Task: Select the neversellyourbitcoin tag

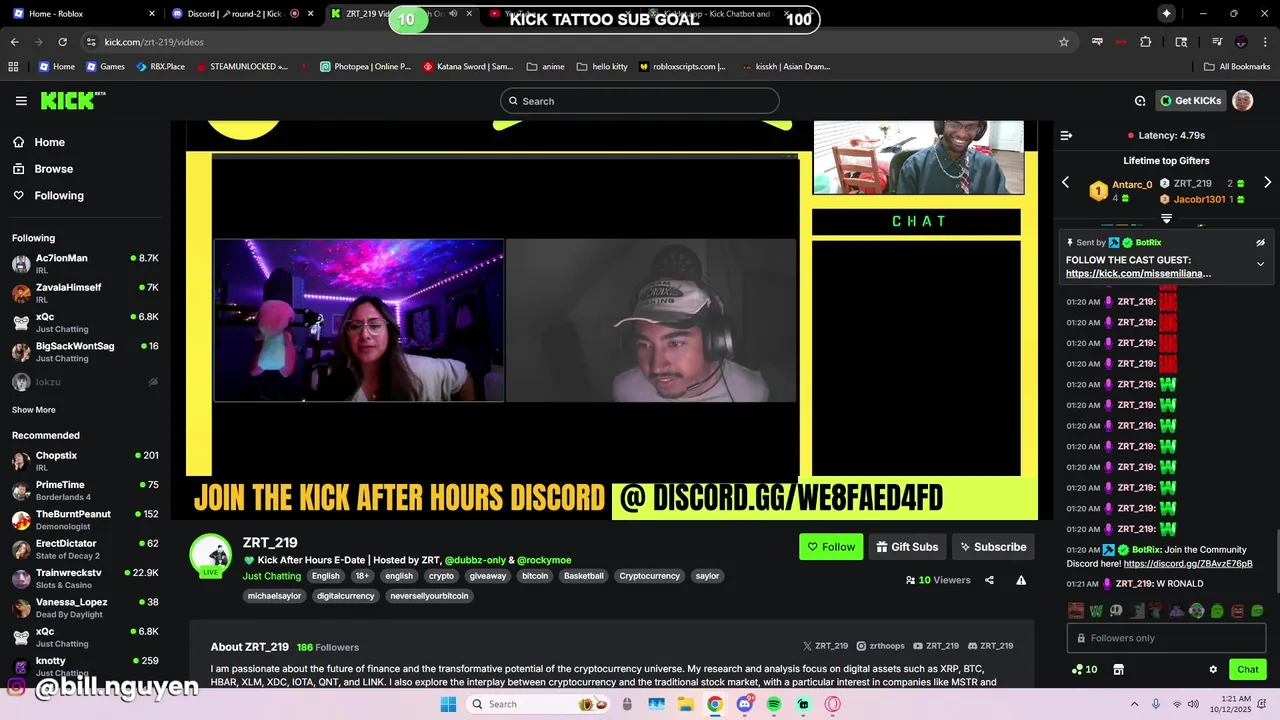Action: pos(429,596)
